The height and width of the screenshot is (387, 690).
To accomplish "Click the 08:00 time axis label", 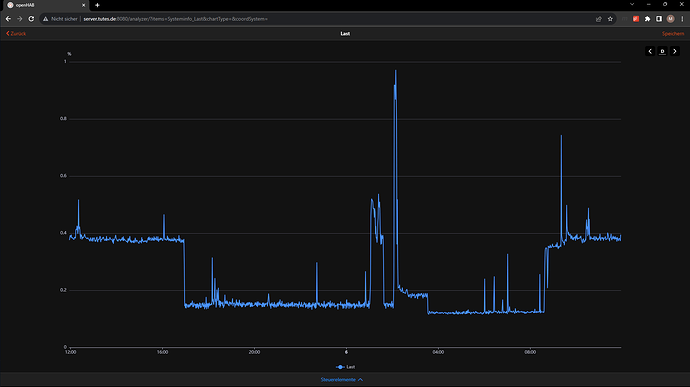I will tap(530, 352).
